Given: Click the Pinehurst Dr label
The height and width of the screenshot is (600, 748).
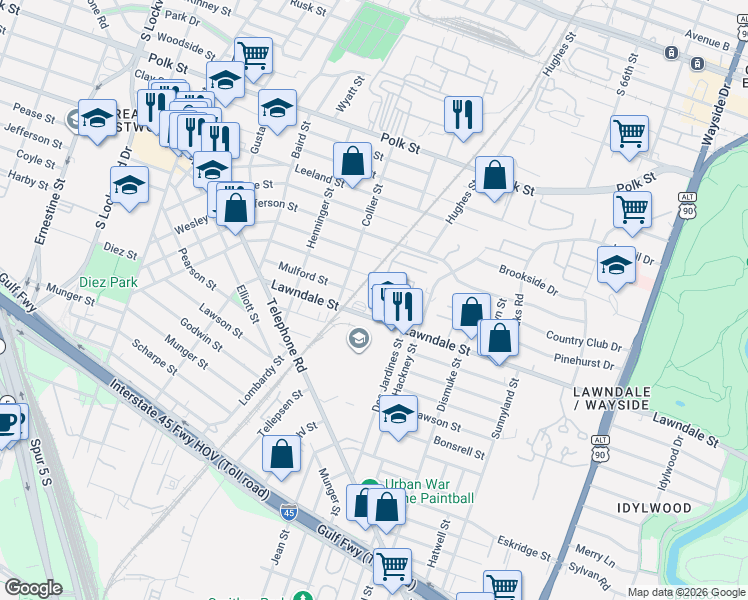Looking at the screenshot, I should click(584, 362).
